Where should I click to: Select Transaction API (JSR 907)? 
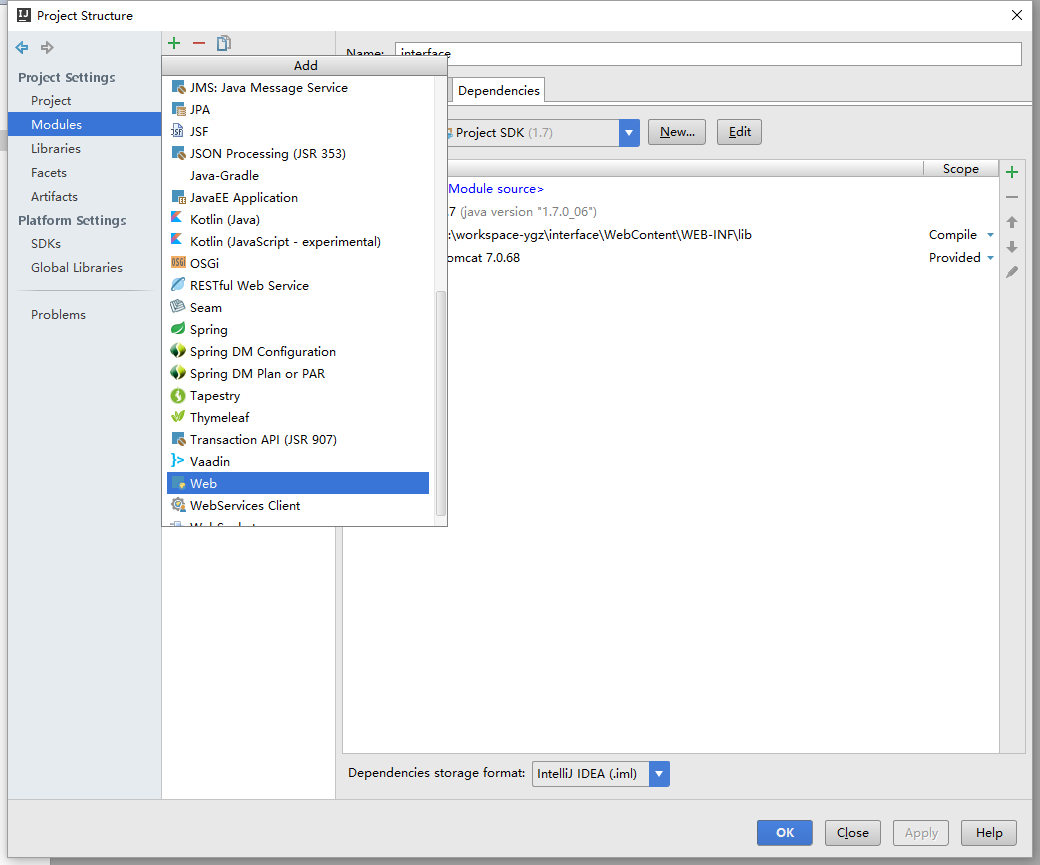[x=298, y=440]
